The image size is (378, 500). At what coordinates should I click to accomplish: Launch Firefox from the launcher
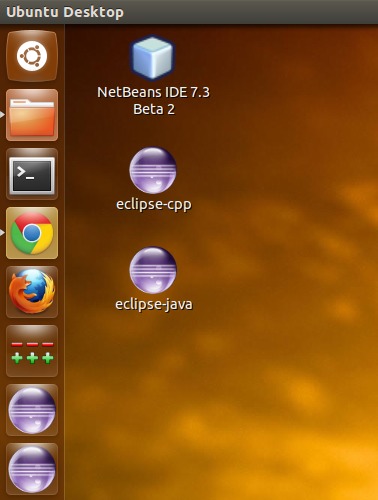click(32, 292)
